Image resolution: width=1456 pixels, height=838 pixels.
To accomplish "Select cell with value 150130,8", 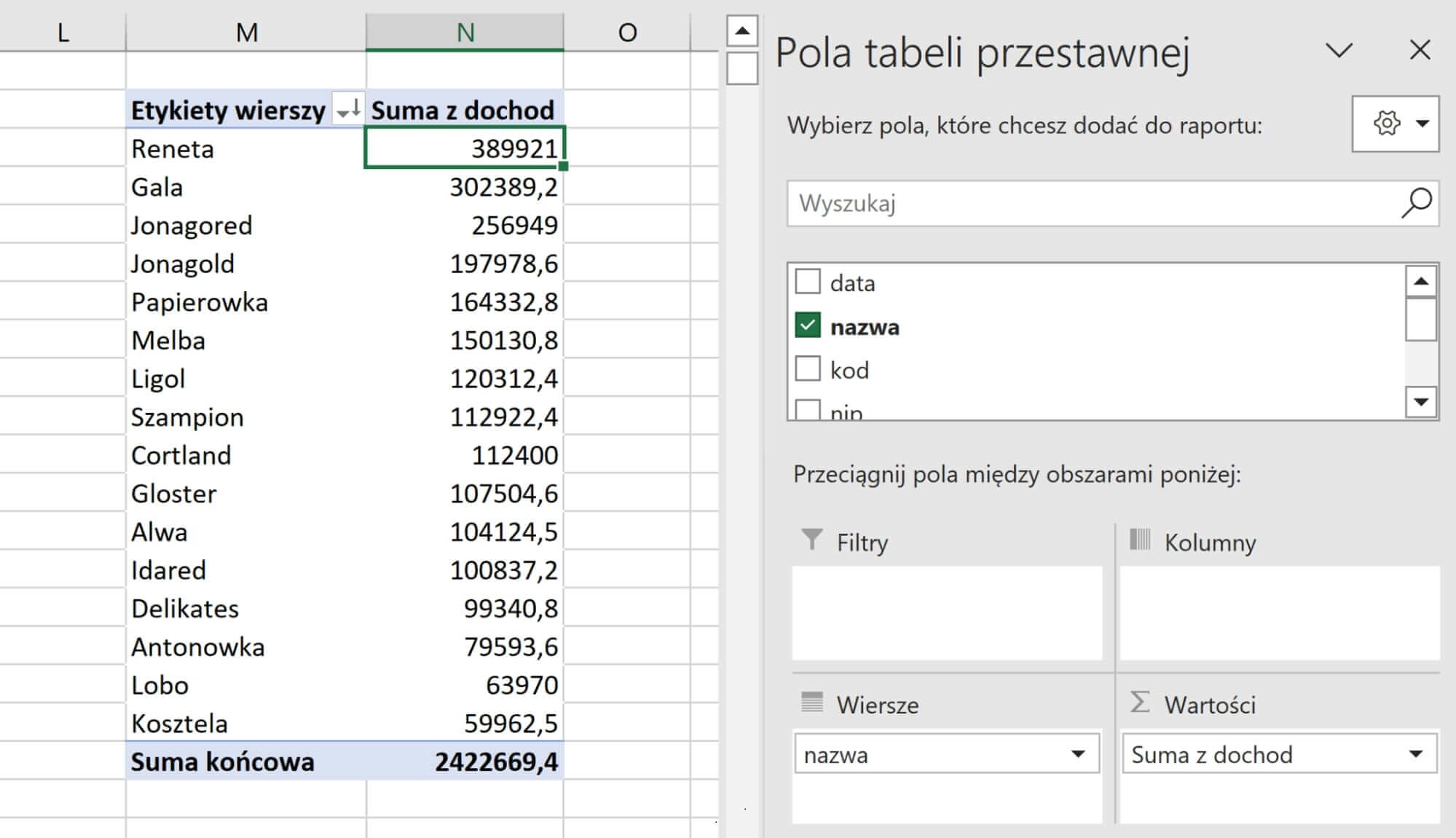I will click(465, 340).
